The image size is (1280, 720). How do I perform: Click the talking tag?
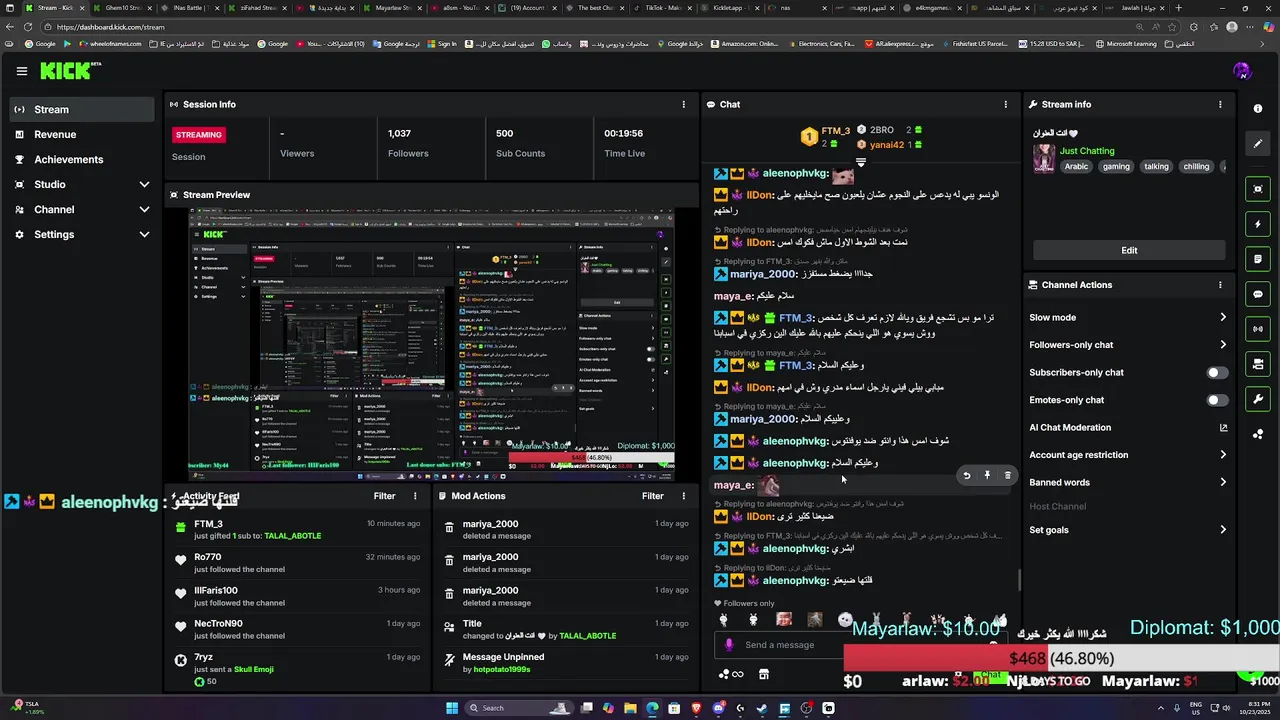click(x=1156, y=167)
